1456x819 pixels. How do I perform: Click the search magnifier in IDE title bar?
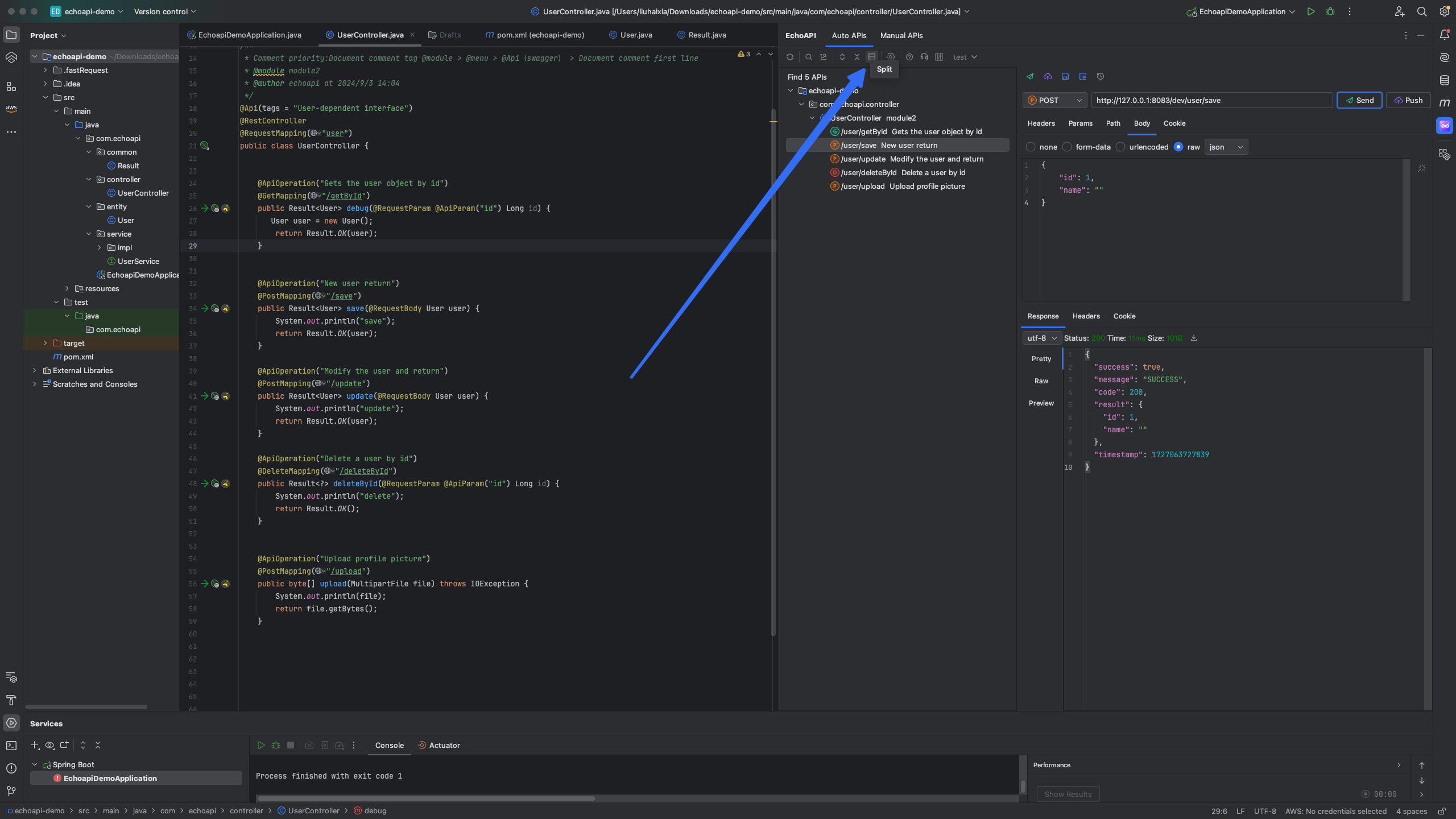1422,11
